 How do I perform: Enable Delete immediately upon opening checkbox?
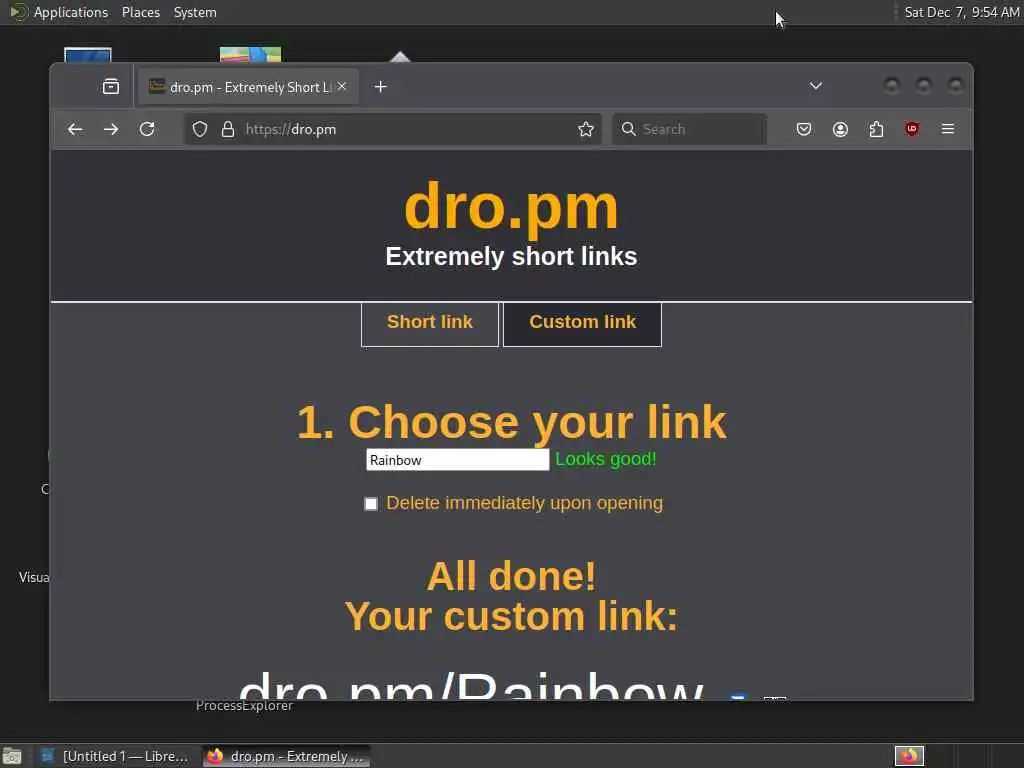[x=371, y=504]
